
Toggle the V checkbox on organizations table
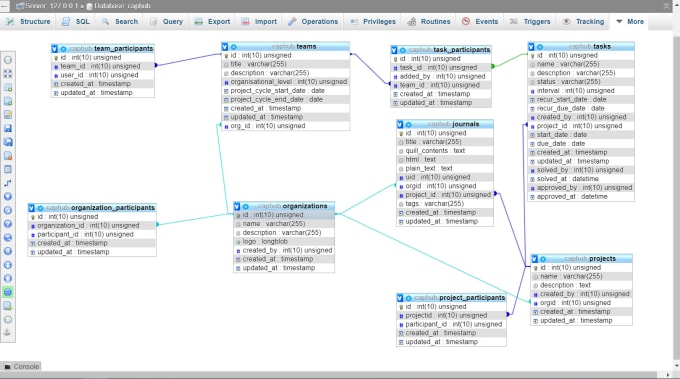[x=237, y=206]
